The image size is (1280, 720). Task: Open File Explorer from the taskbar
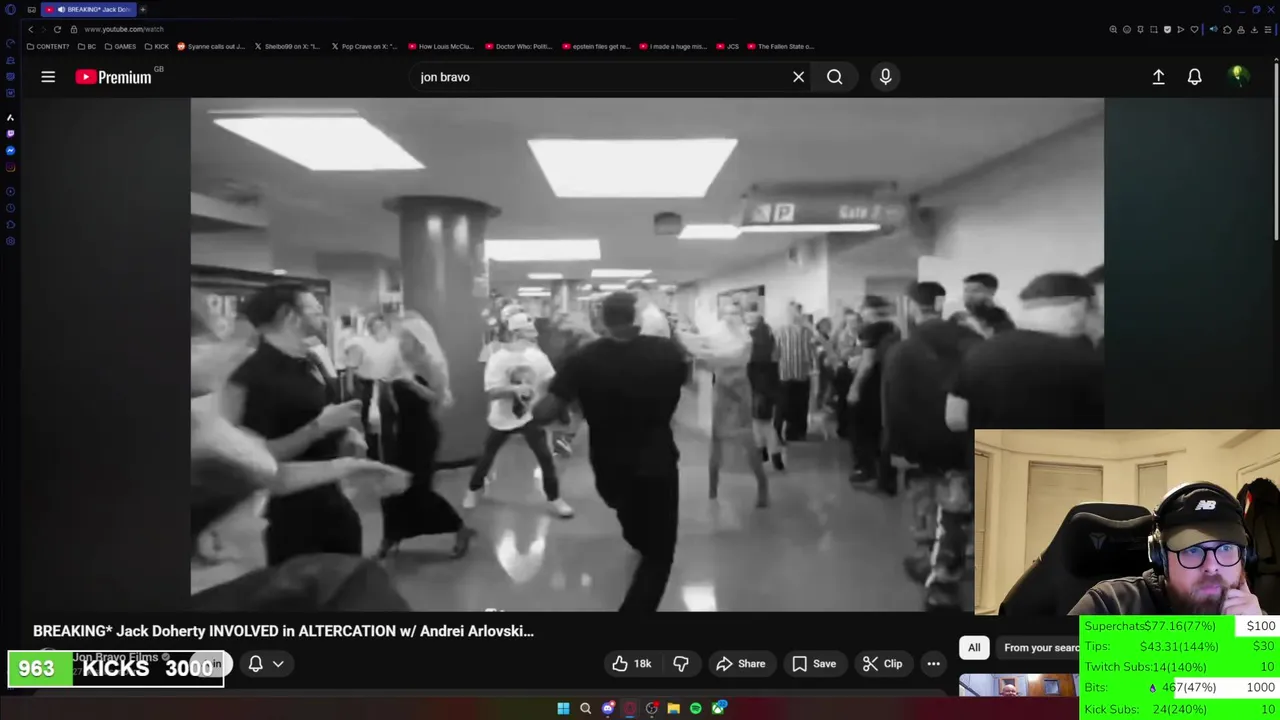[x=674, y=708]
